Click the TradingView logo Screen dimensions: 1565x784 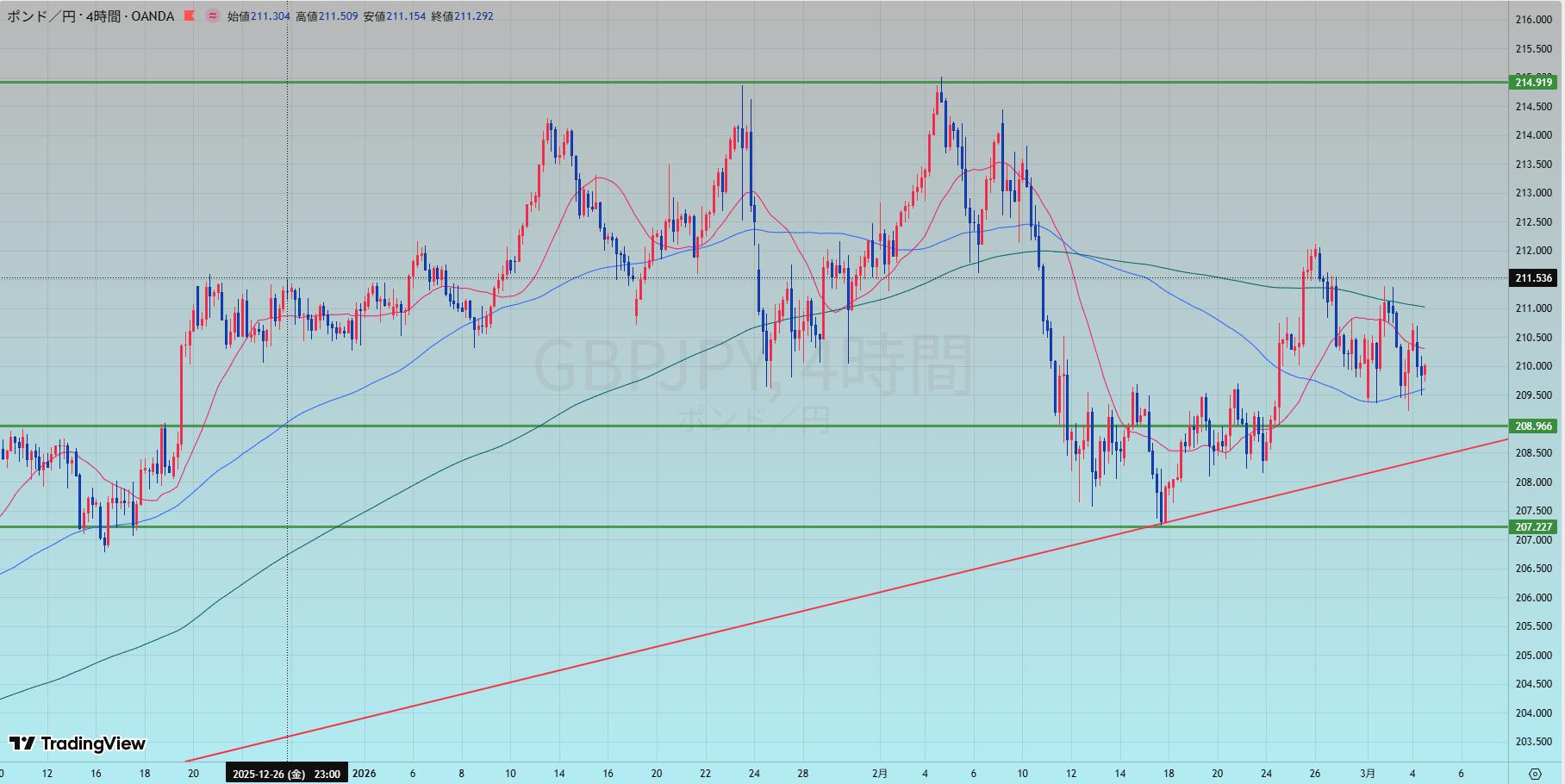pyautogui.click(x=78, y=744)
